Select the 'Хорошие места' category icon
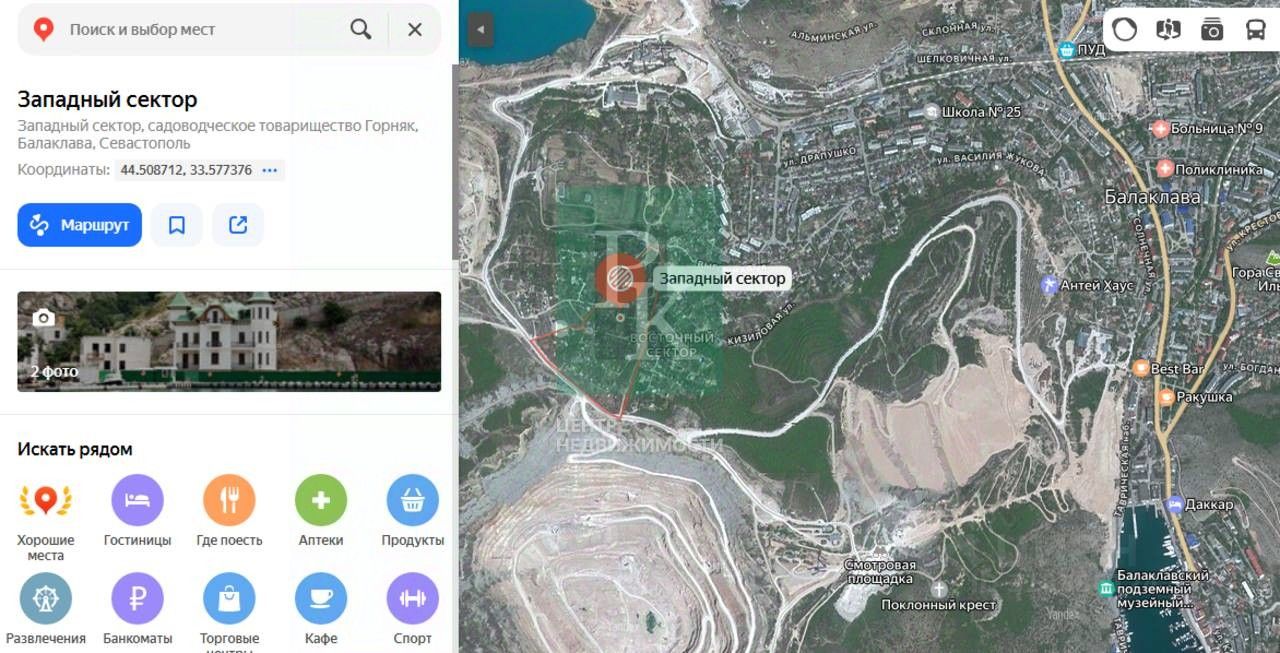 point(46,500)
